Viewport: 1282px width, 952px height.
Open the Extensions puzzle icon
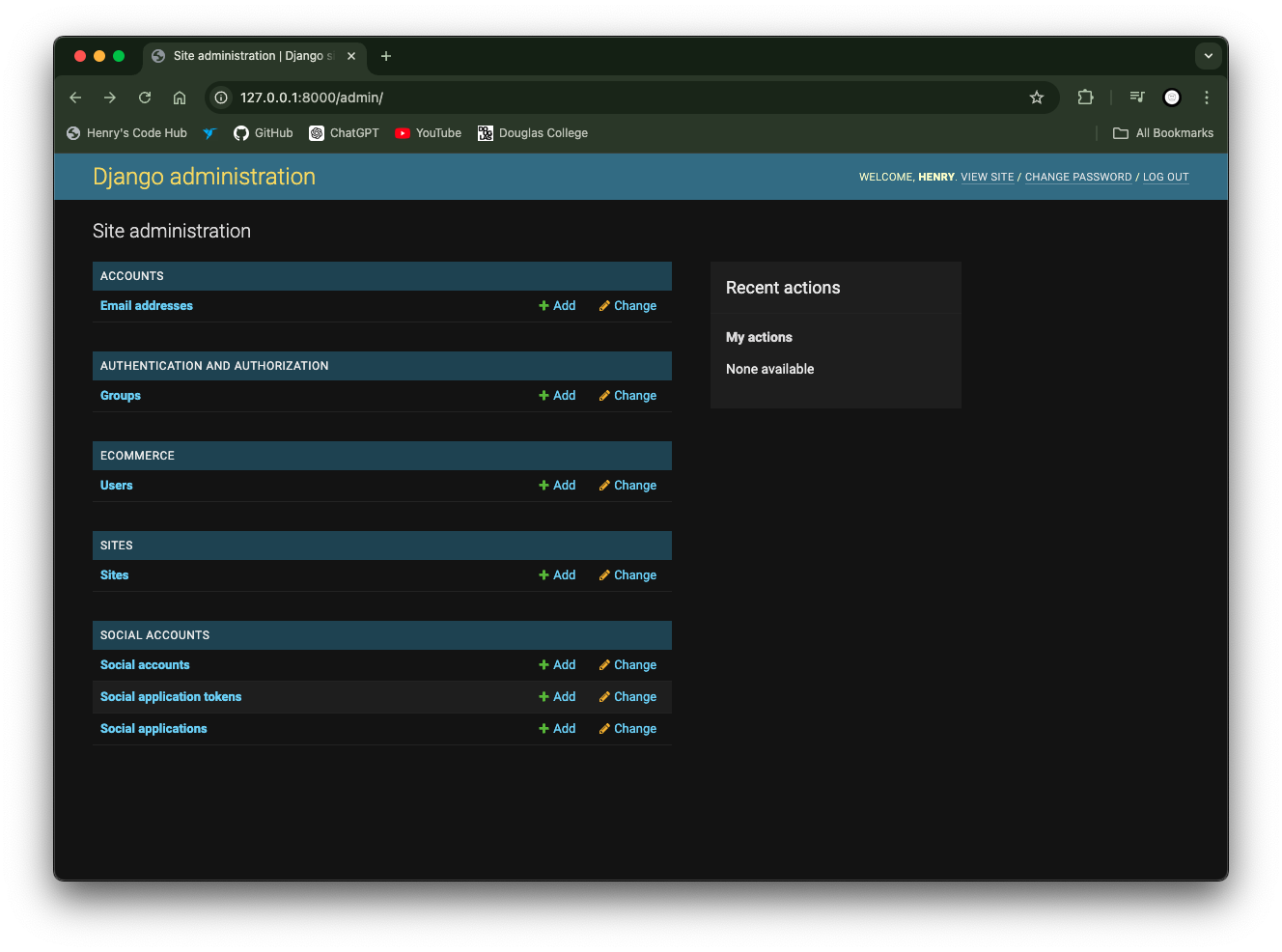pyautogui.click(x=1085, y=98)
